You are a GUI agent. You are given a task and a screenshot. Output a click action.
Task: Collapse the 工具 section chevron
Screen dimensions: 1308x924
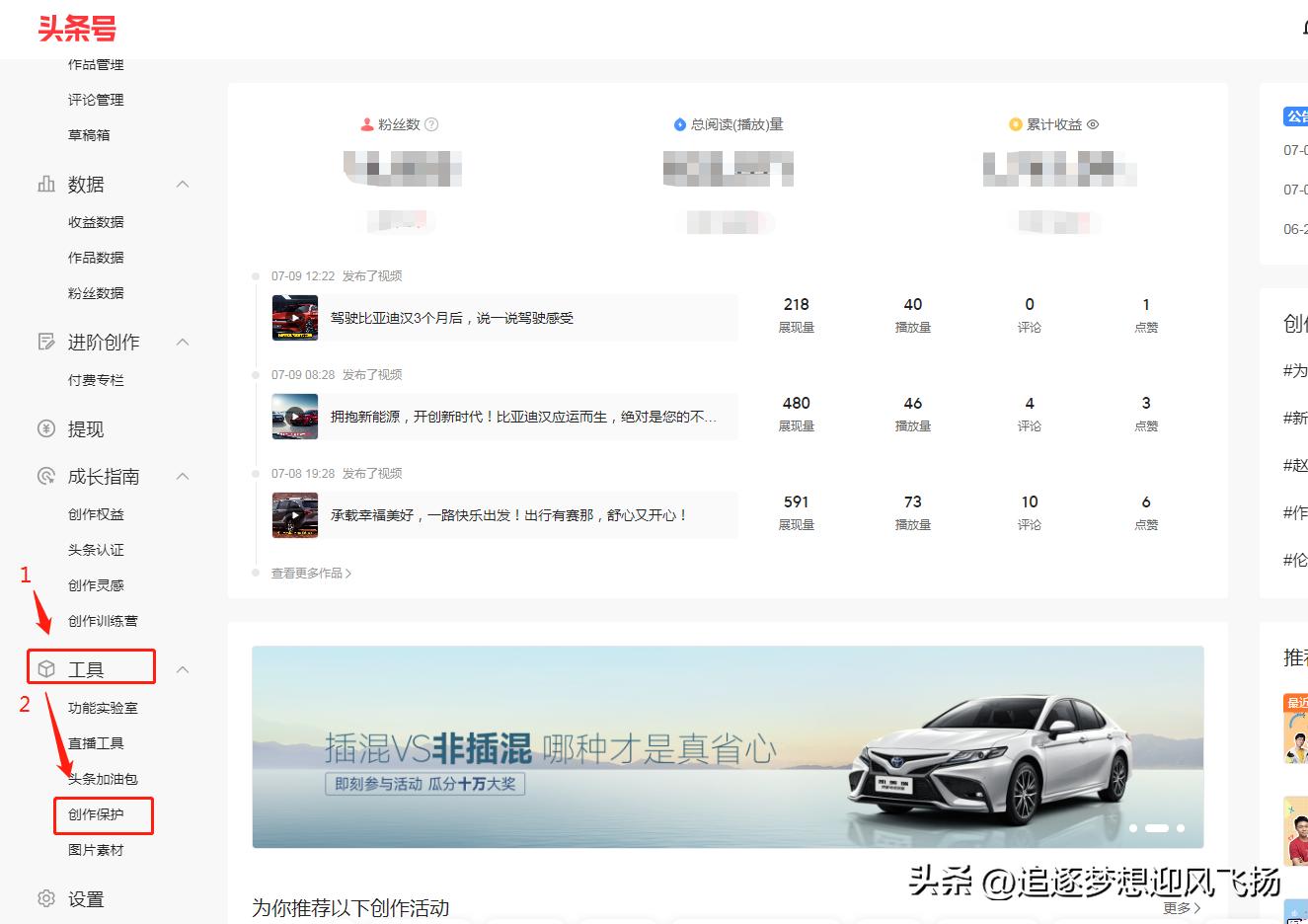[183, 667]
